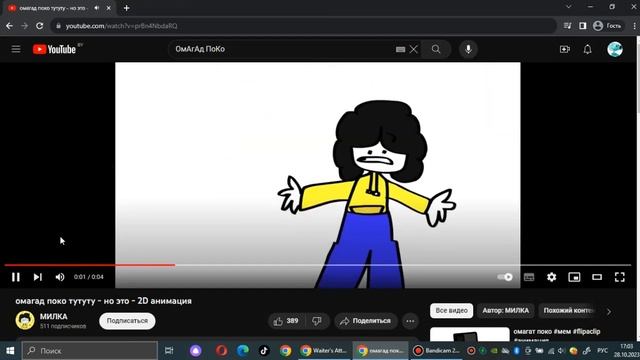
Task: Select the Все видео filter chip
Action: pyautogui.click(x=451, y=311)
